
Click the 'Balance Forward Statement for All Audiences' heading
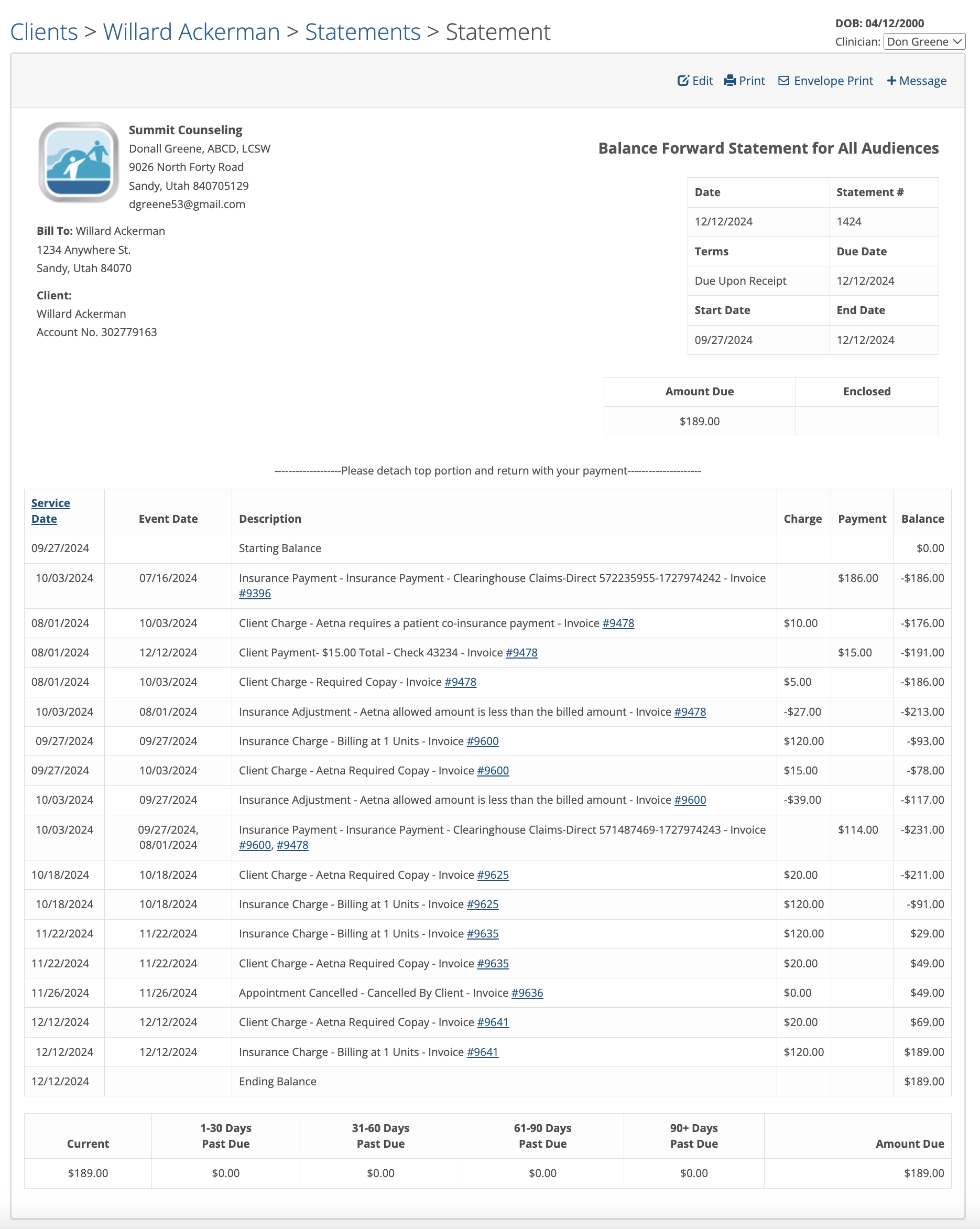(768, 148)
